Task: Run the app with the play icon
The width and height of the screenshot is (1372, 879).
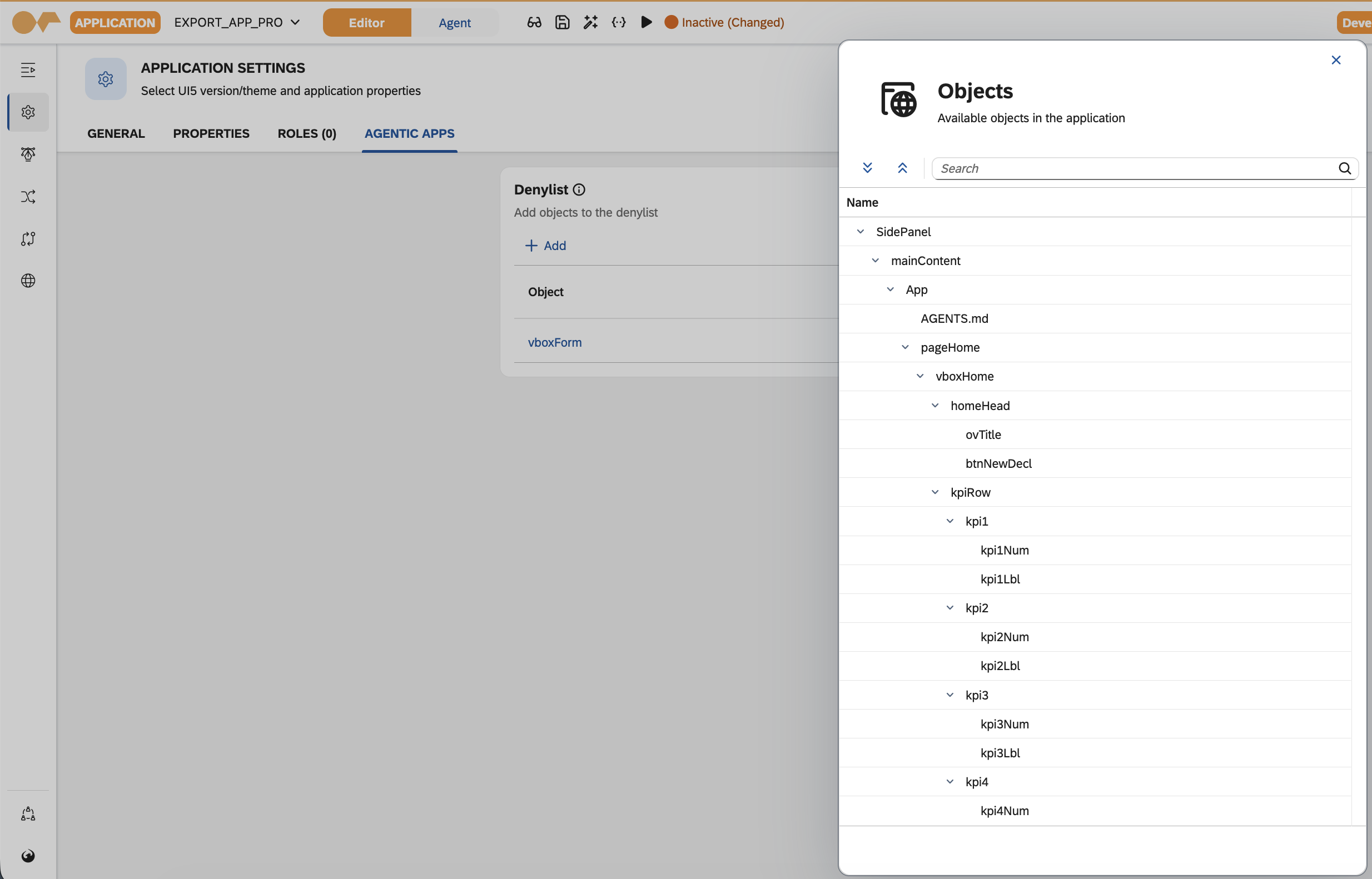Action: pos(647,22)
